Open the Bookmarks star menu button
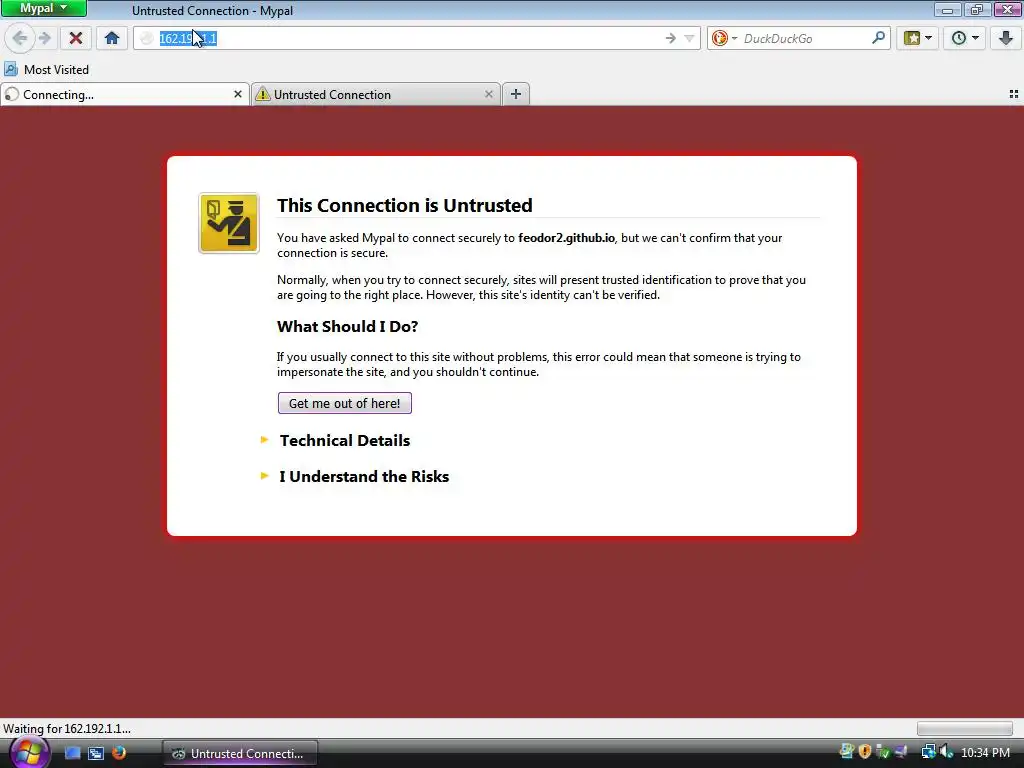The width and height of the screenshot is (1024, 768). click(x=912, y=39)
